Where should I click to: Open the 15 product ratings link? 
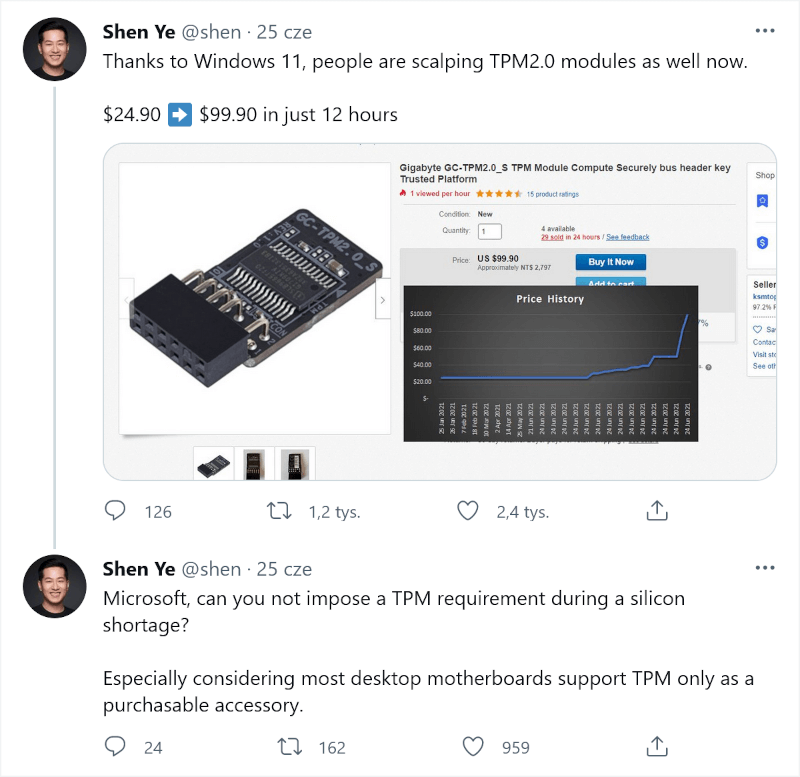coord(552,194)
